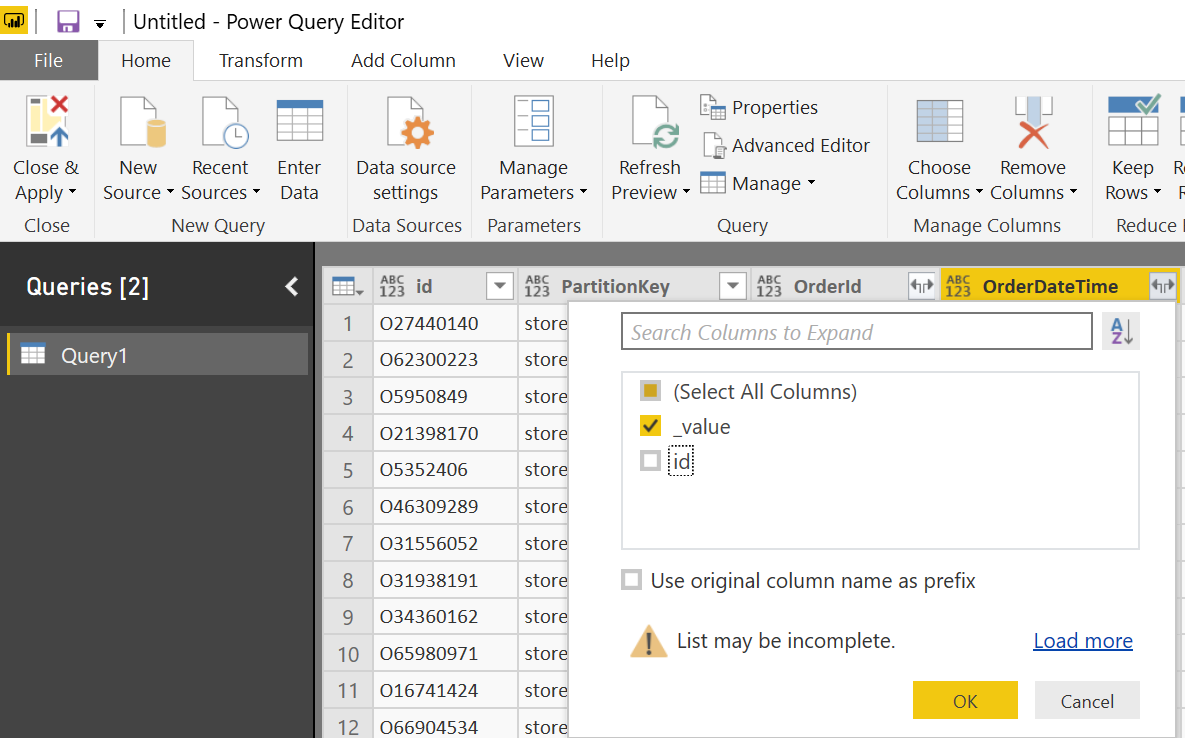
Task: Switch to the View tab
Action: [523, 60]
